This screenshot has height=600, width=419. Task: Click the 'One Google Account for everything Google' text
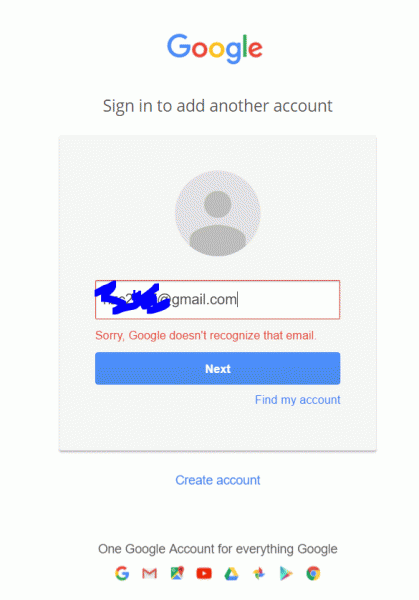click(x=217, y=549)
